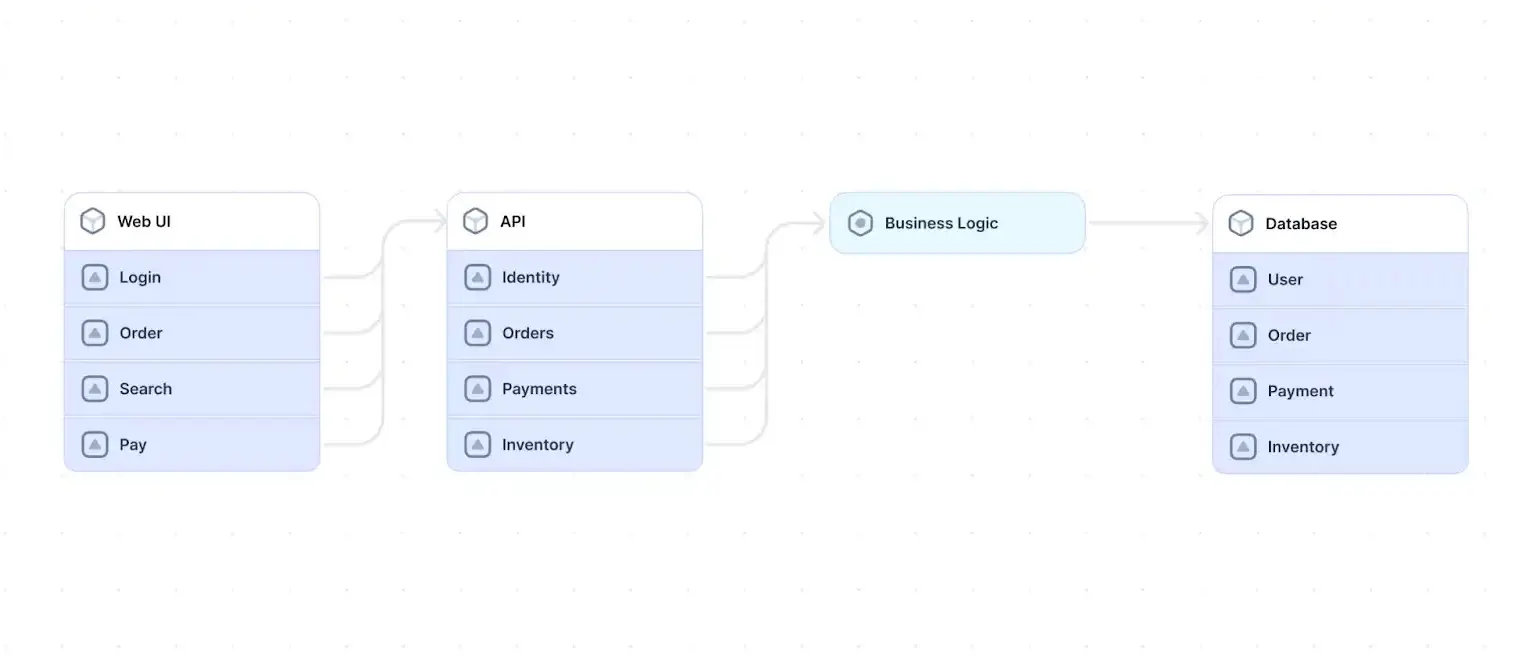Select the Order row in Web UI
This screenshot has height=671, width=1528.
[x=192, y=333]
